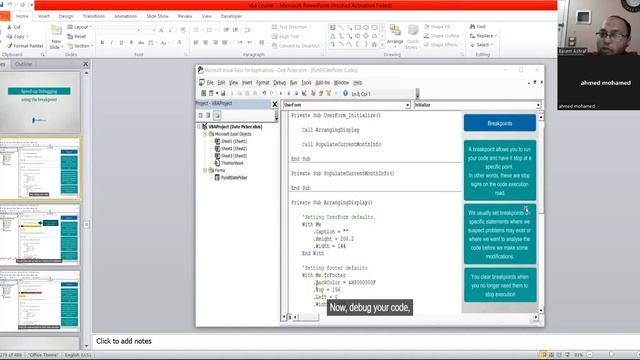Toggle Strikethrough formatting in the ribbon
Viewport: 640px width, 360px height.
(x=141, y=42)
